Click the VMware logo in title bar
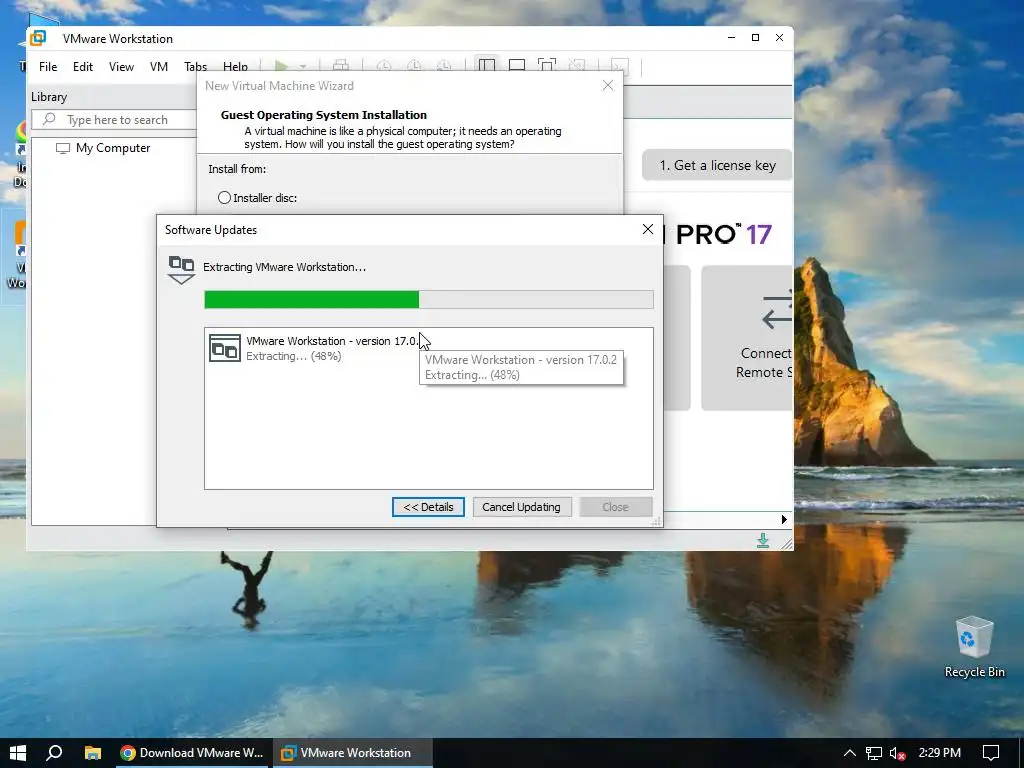 click(x=39, y=38)
